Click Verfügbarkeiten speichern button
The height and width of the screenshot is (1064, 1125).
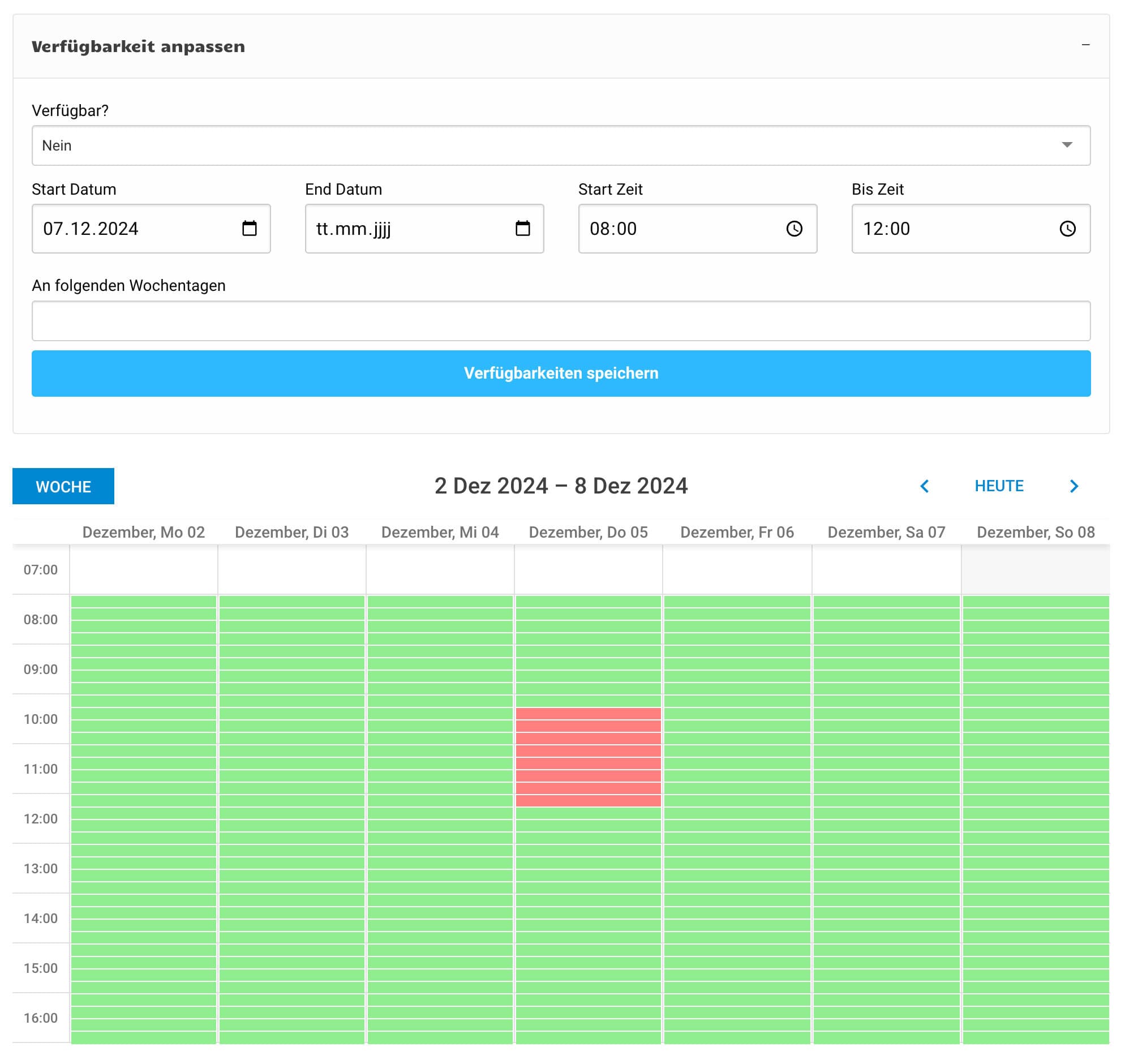pyautogui.click(x=561, y=374)
